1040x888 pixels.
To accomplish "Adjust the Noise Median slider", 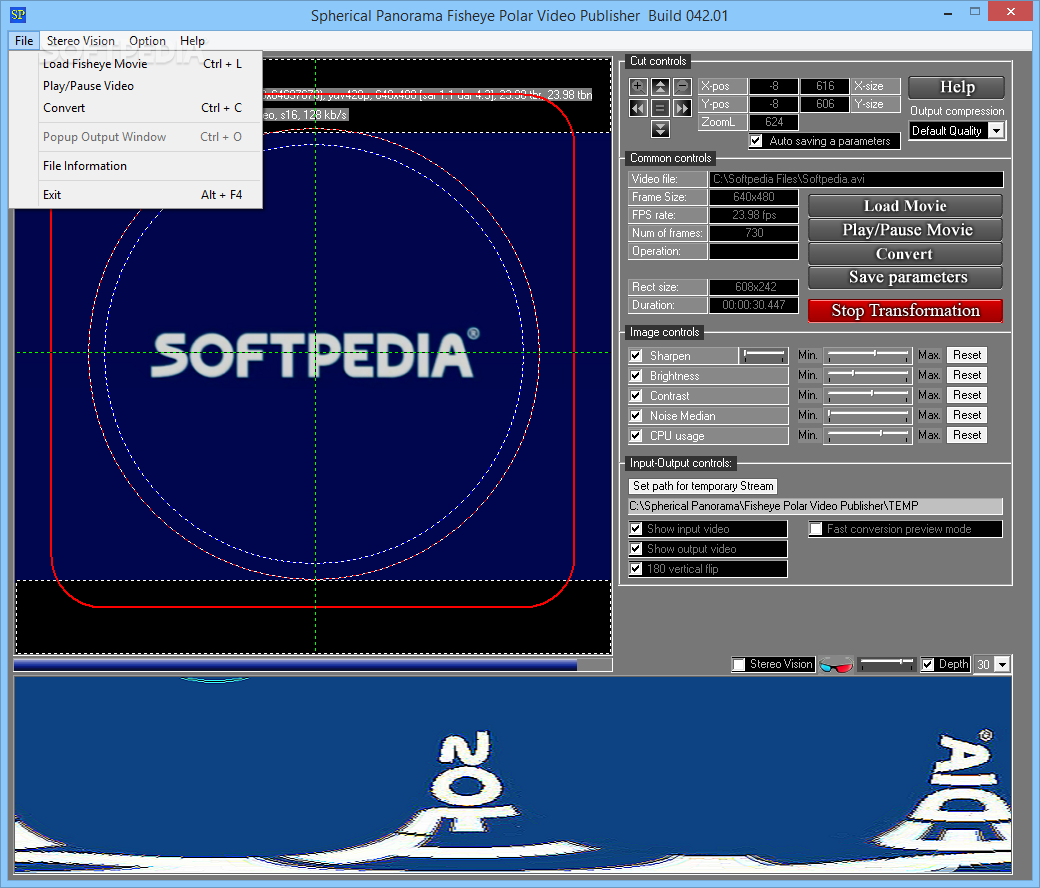I will click(x=868, y=415).
